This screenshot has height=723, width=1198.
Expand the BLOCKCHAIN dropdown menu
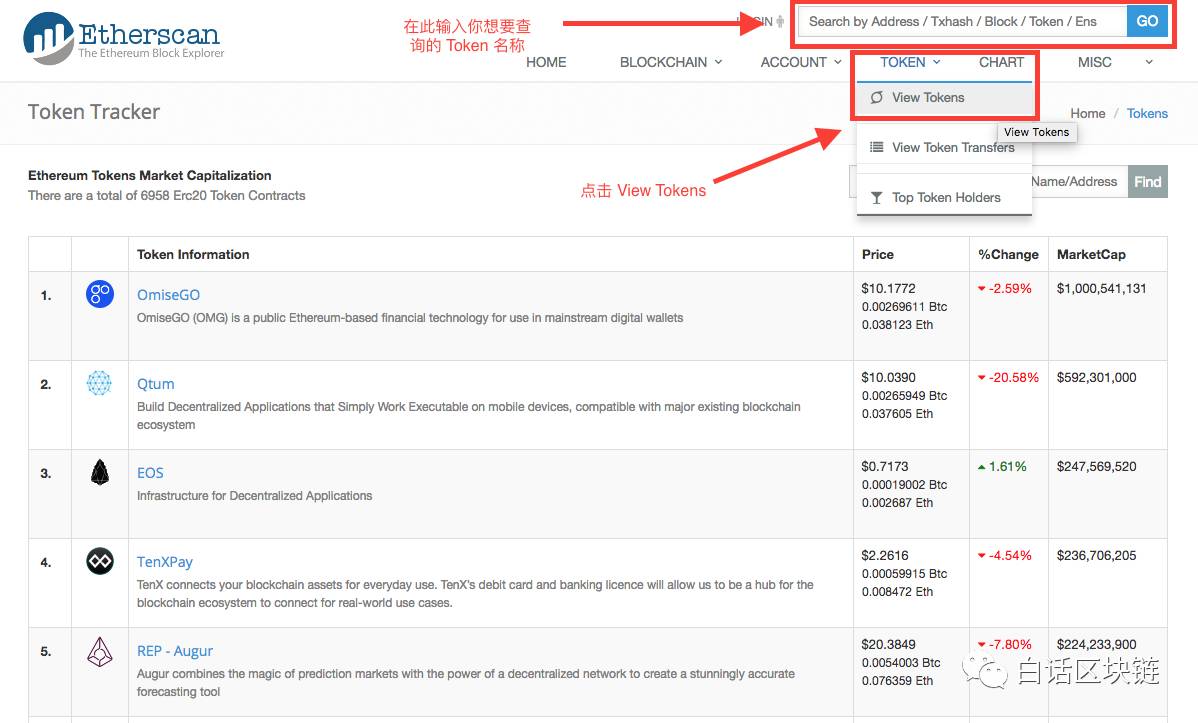point(671,63)
